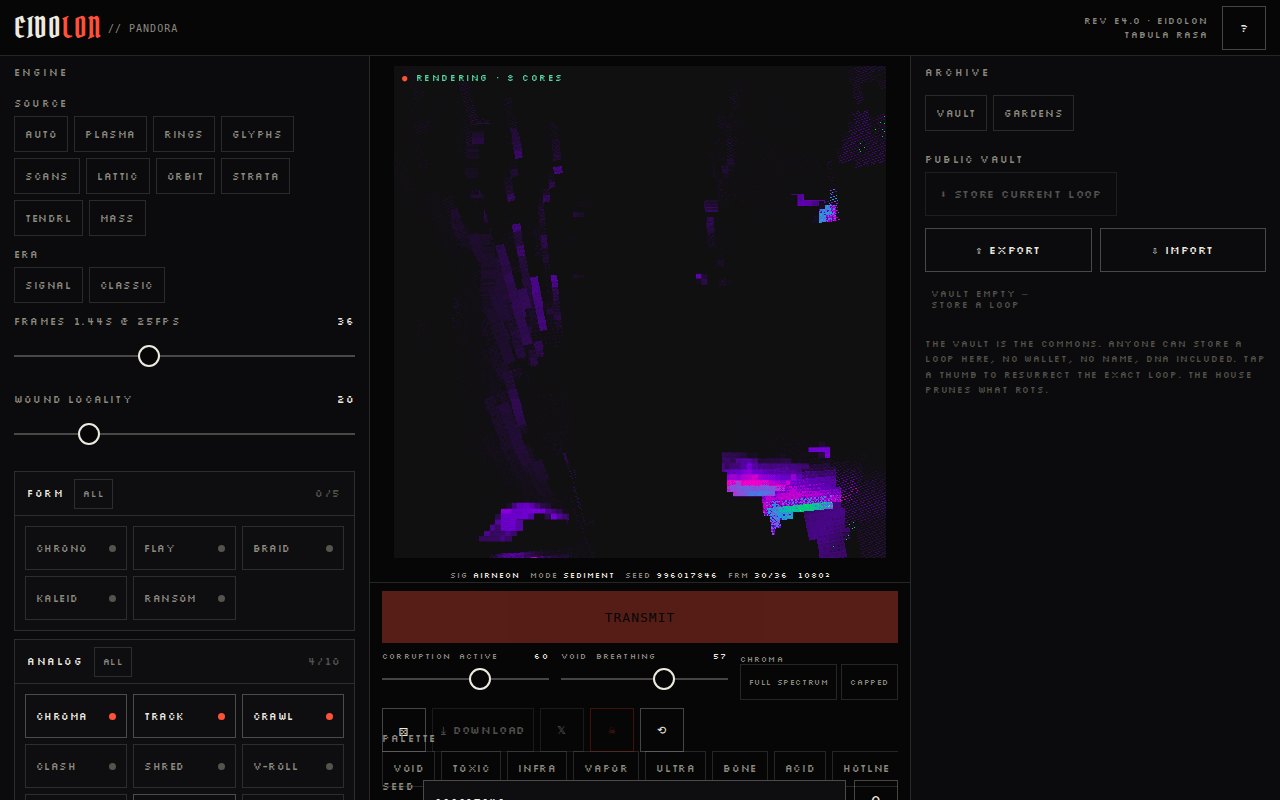Pick the TOXIC palette
Image resolution: width=1280 pixels, height=800 pixels.
point(471,768)
